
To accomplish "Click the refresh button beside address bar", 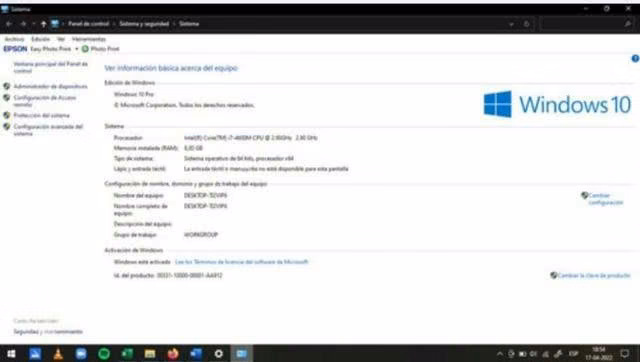I will click(527, 24).
